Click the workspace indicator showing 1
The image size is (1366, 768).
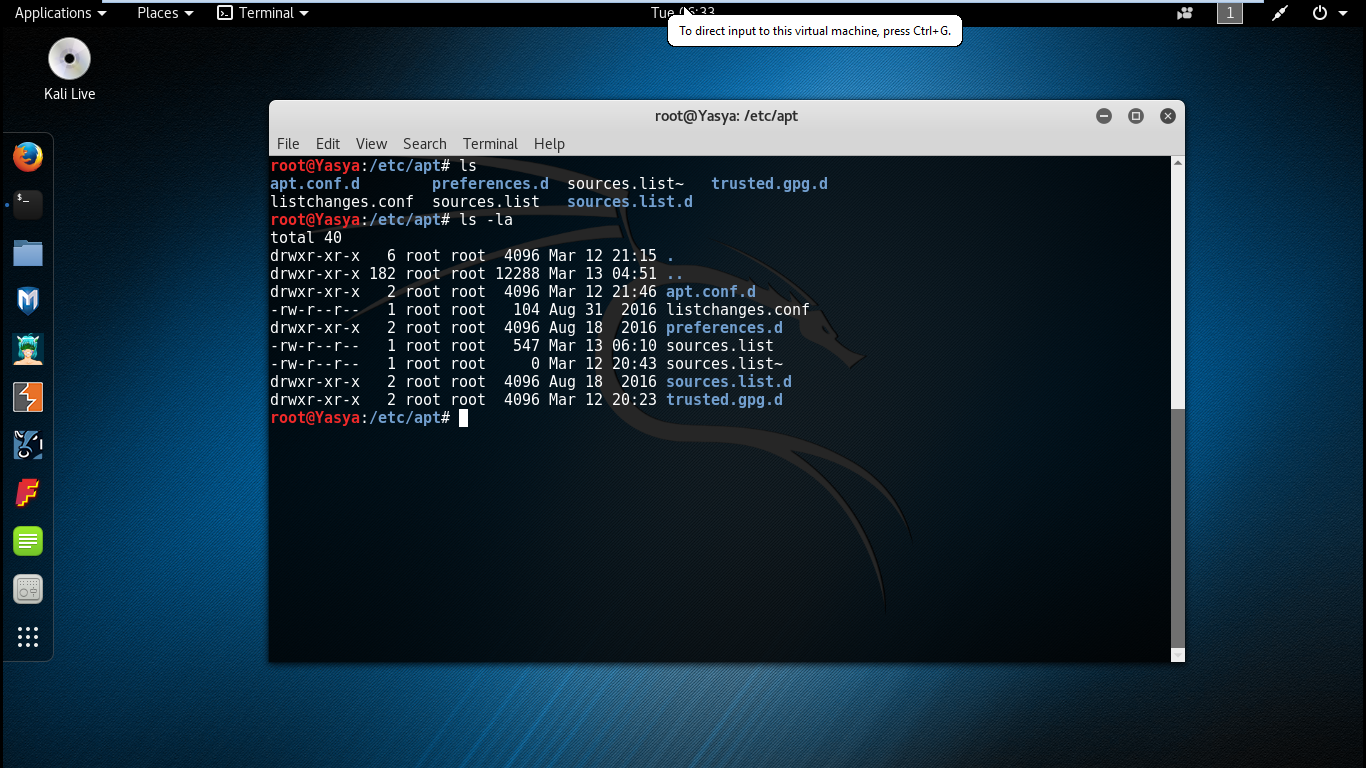point(1230,13)
